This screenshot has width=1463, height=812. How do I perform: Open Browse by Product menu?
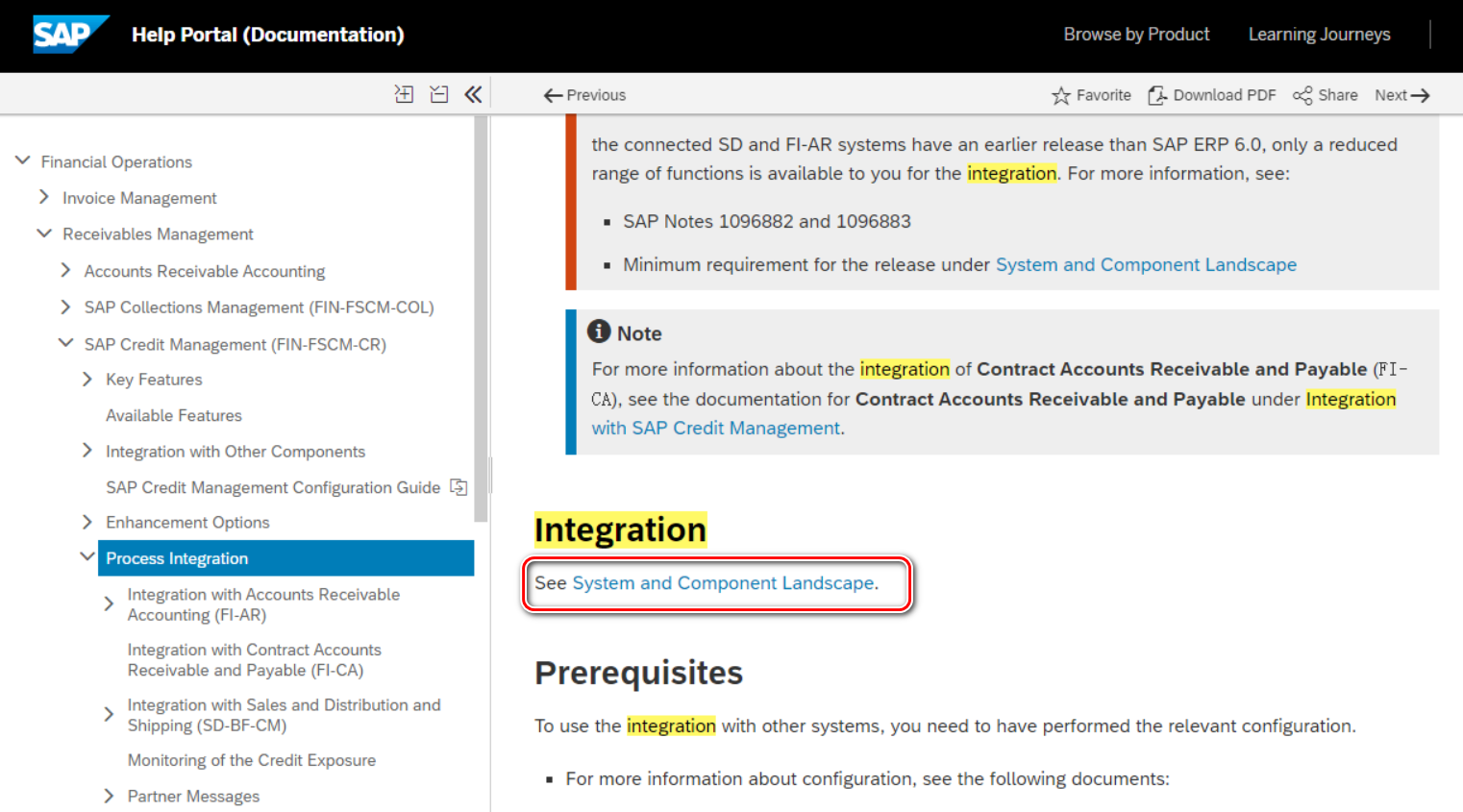(1136, 35)
